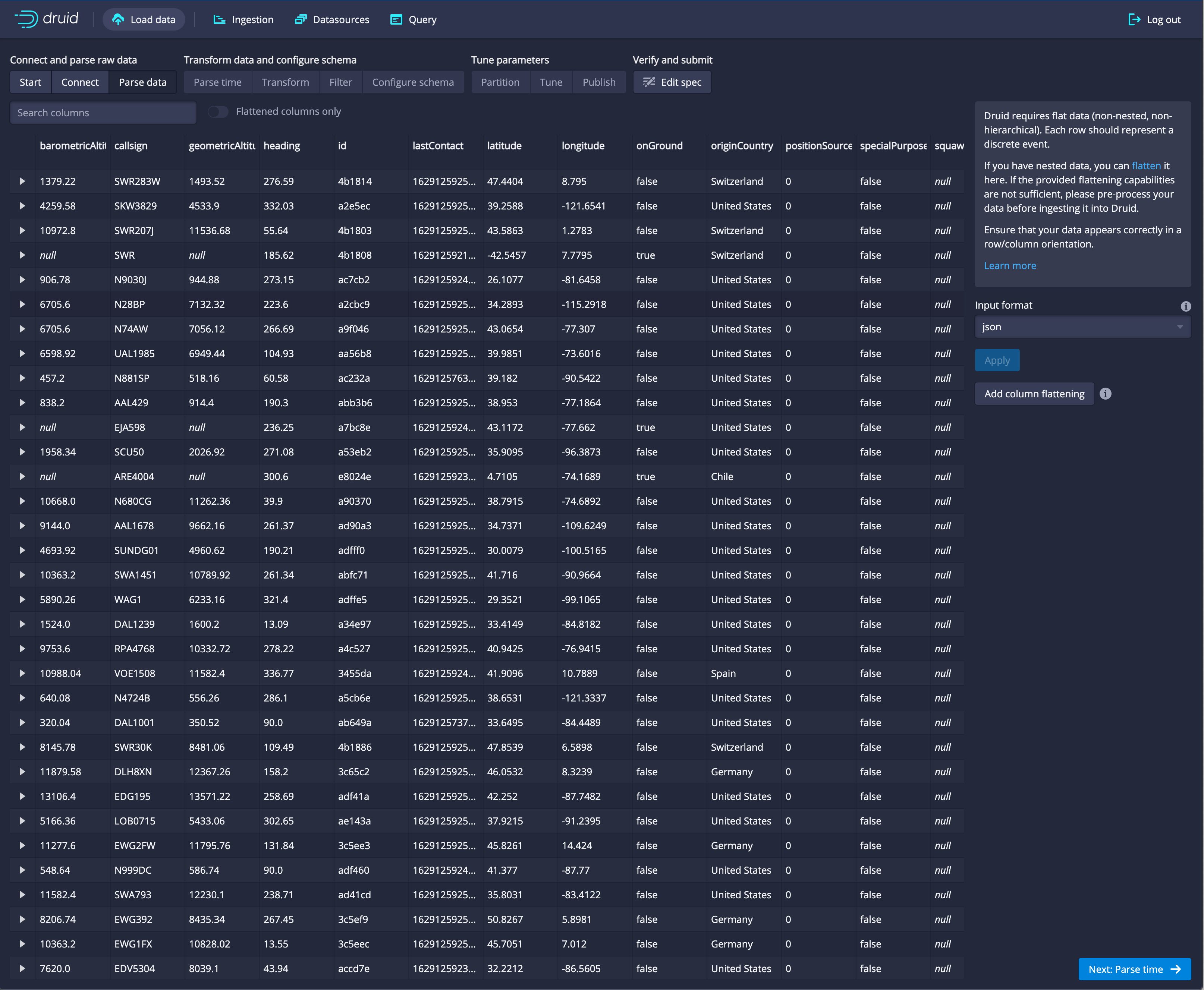Click the Load data button
1204x990 pixels.
144,19
